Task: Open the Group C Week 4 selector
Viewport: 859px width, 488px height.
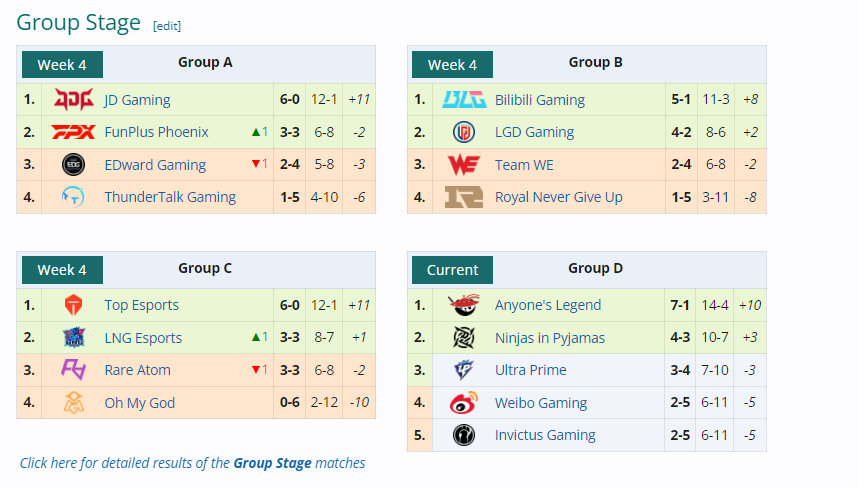Action: [x=62, y=270]
